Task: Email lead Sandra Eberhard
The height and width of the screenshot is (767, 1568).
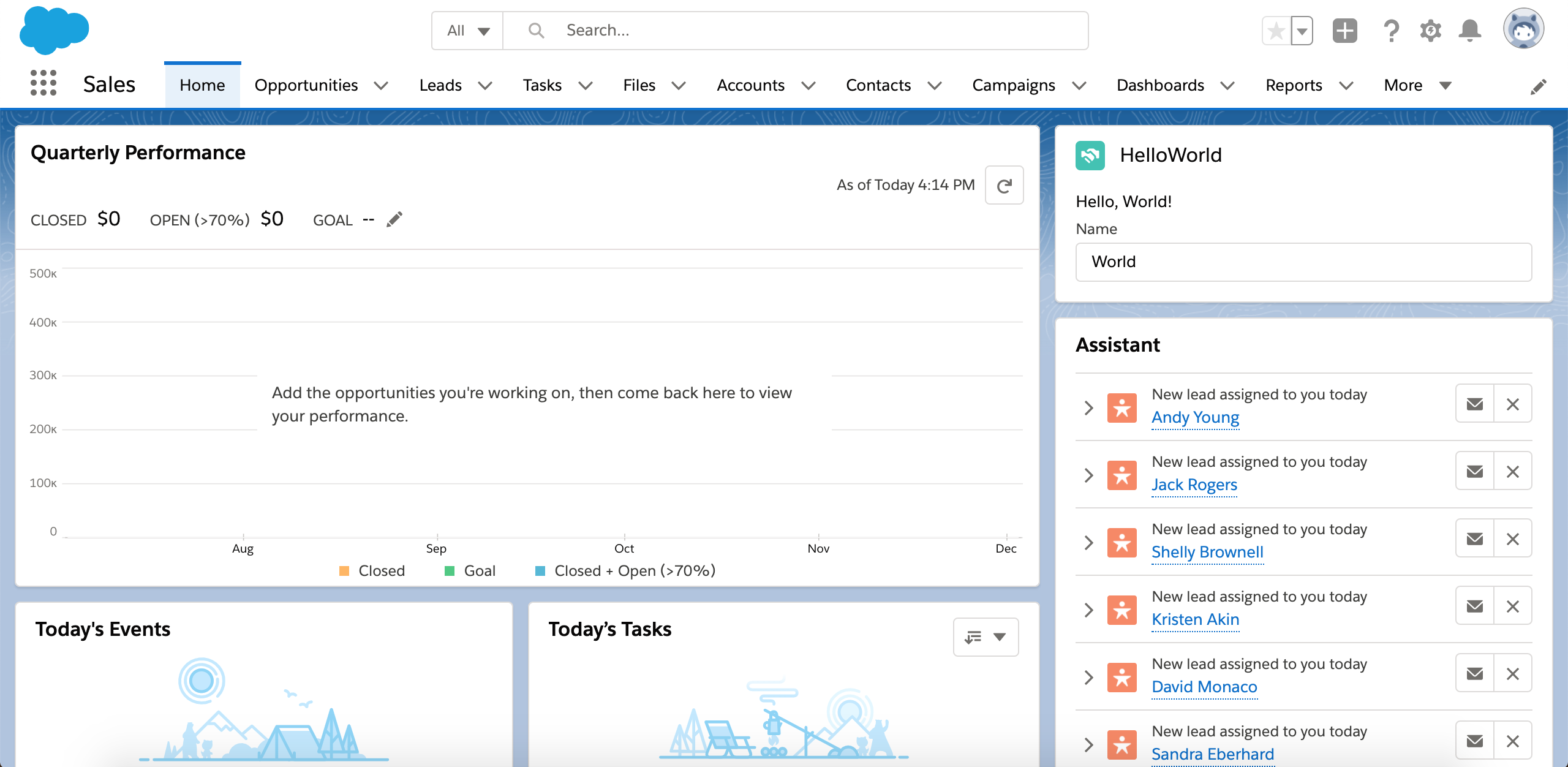Action: pos(1475,741)
